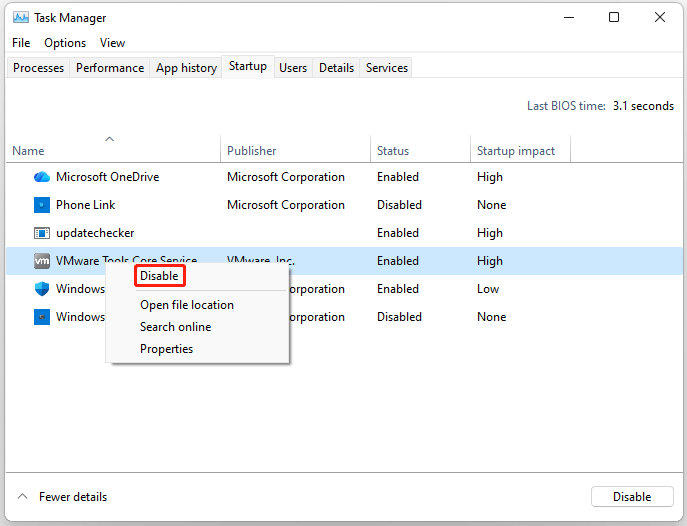This screenshot has width=687, height=526.
Task: Click the Windows Security shield icon
Action: [42, 289]
